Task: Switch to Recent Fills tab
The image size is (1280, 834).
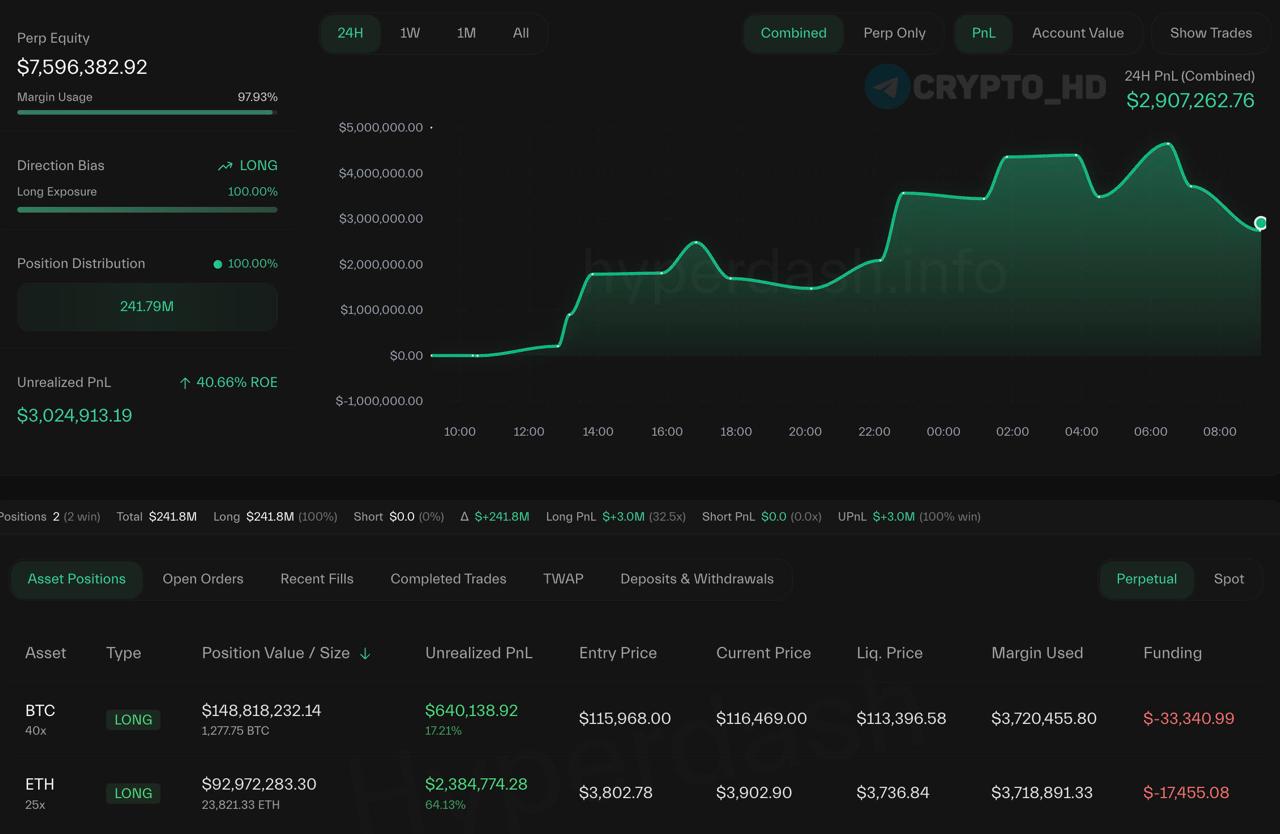Action: coord(317,579)
